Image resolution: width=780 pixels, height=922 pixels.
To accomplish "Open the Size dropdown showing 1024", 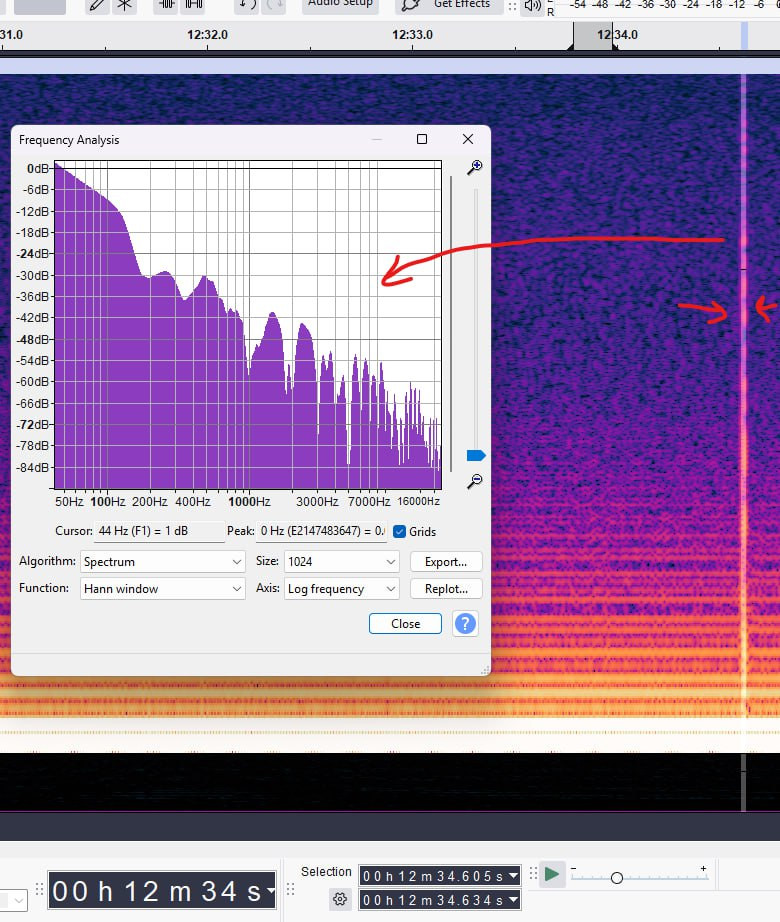I will (x=342, y=562).
